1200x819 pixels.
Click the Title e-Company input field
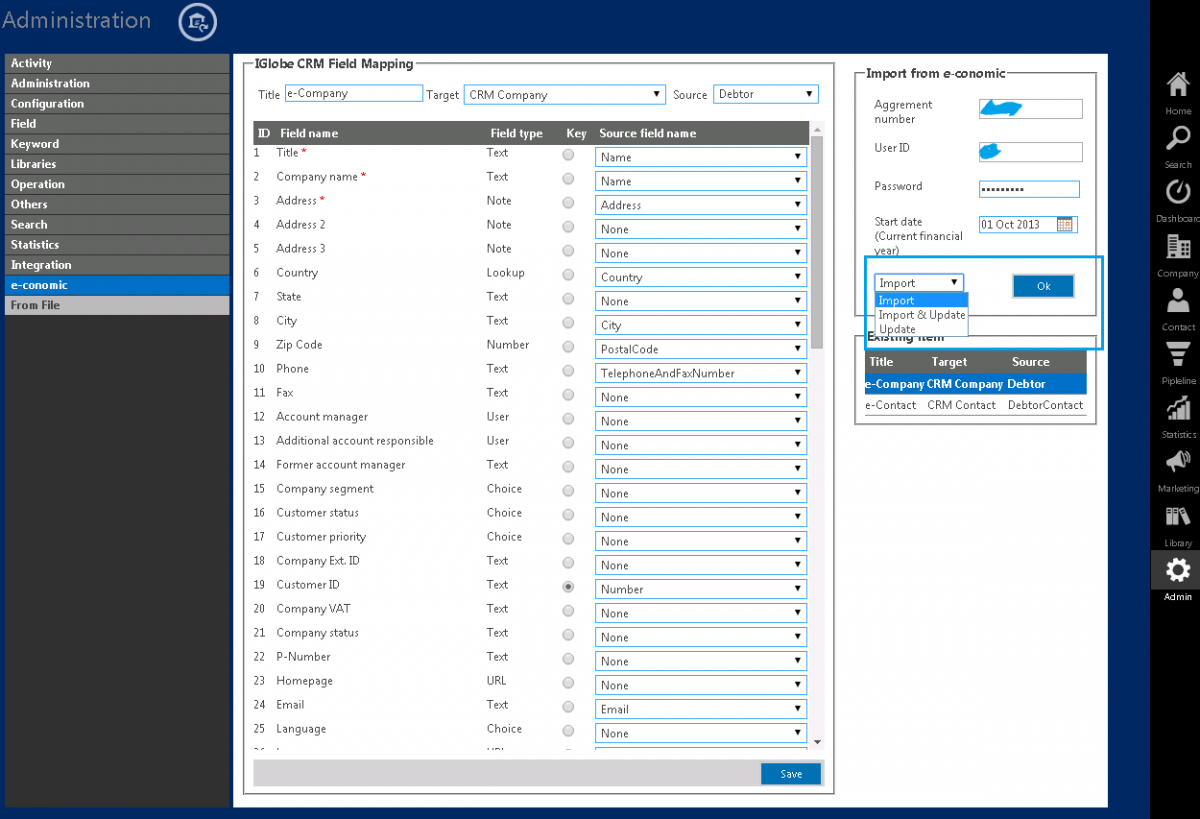(354, 93)
